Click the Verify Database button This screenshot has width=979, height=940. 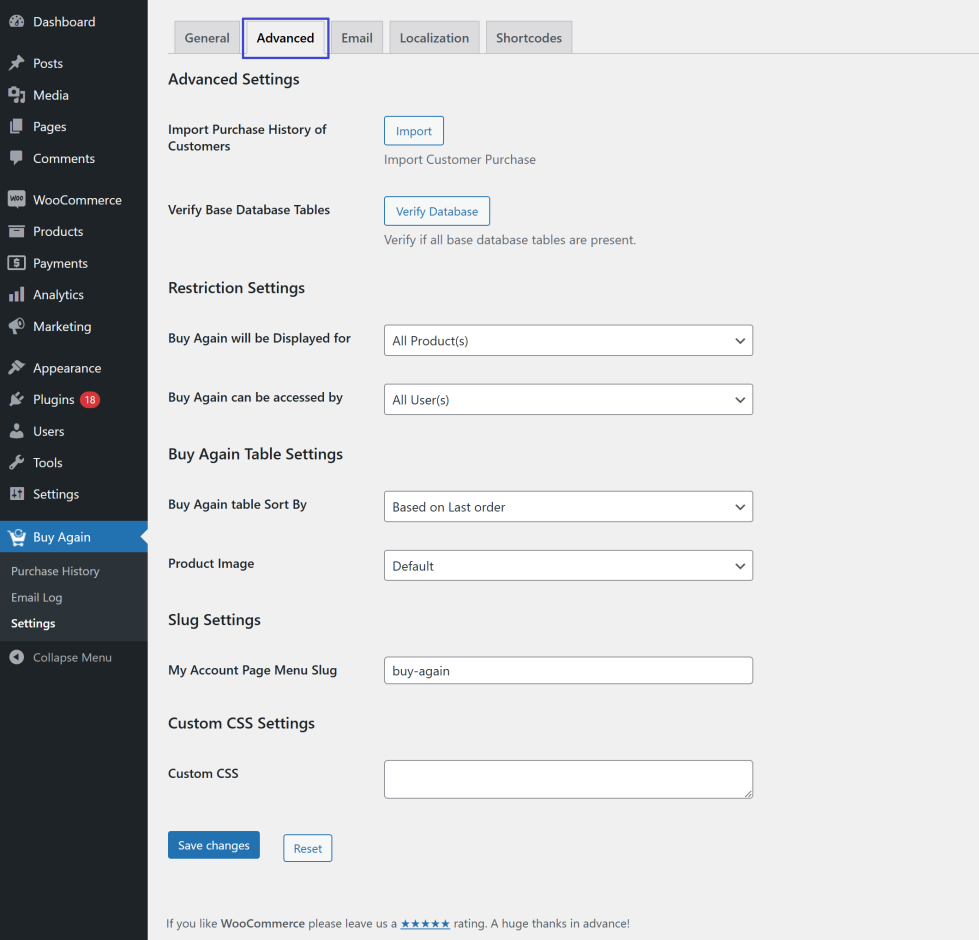point(437,211)
